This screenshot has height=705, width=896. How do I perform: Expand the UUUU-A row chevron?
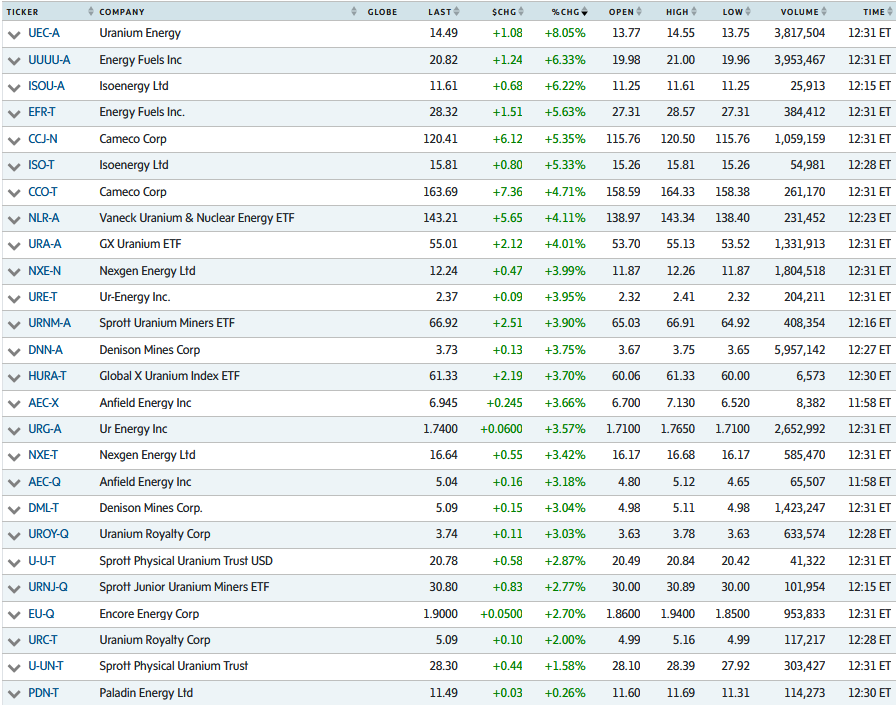pyautogui.click(x=14, y=61)
